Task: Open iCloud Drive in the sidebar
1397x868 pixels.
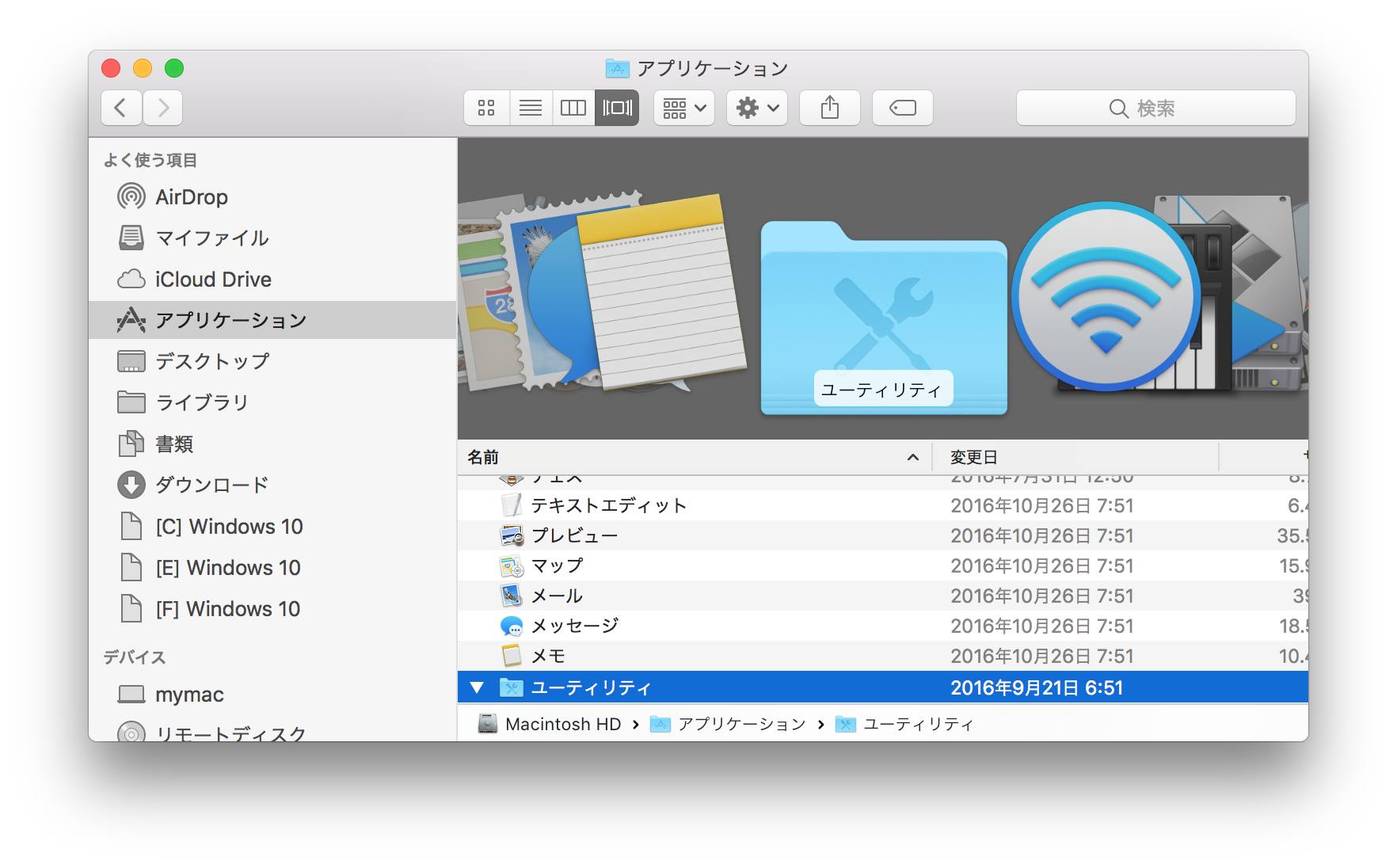Action: click(x=272, y=279)
